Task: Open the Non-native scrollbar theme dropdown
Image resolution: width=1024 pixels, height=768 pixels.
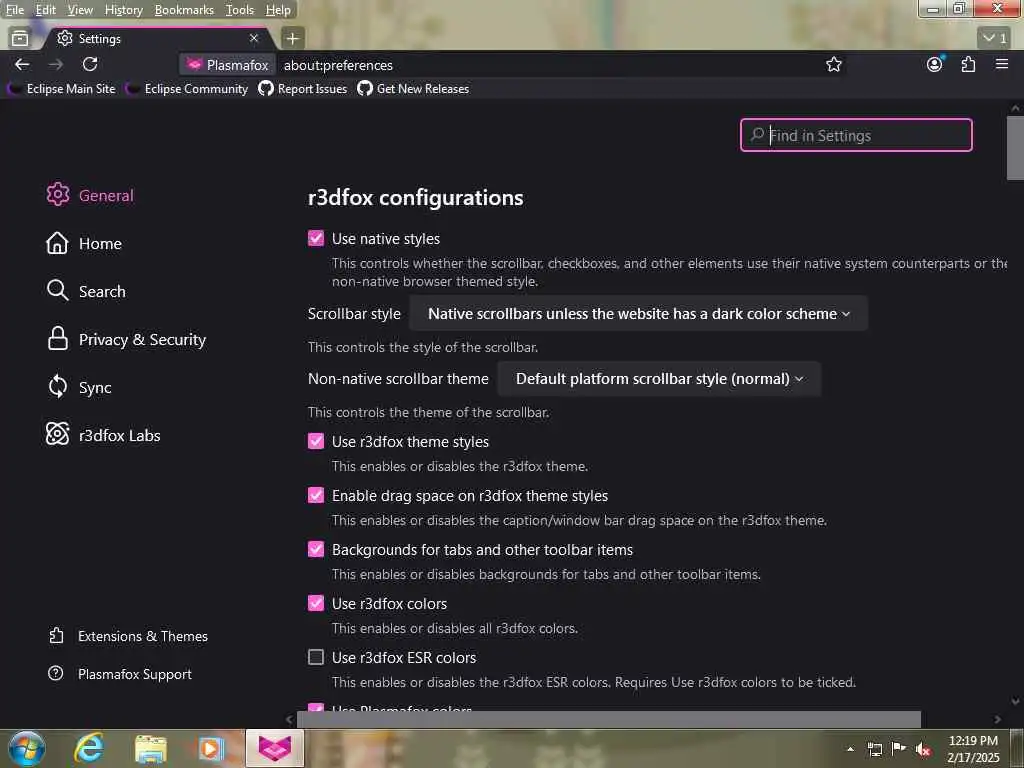Action: (x=660, y=379)
